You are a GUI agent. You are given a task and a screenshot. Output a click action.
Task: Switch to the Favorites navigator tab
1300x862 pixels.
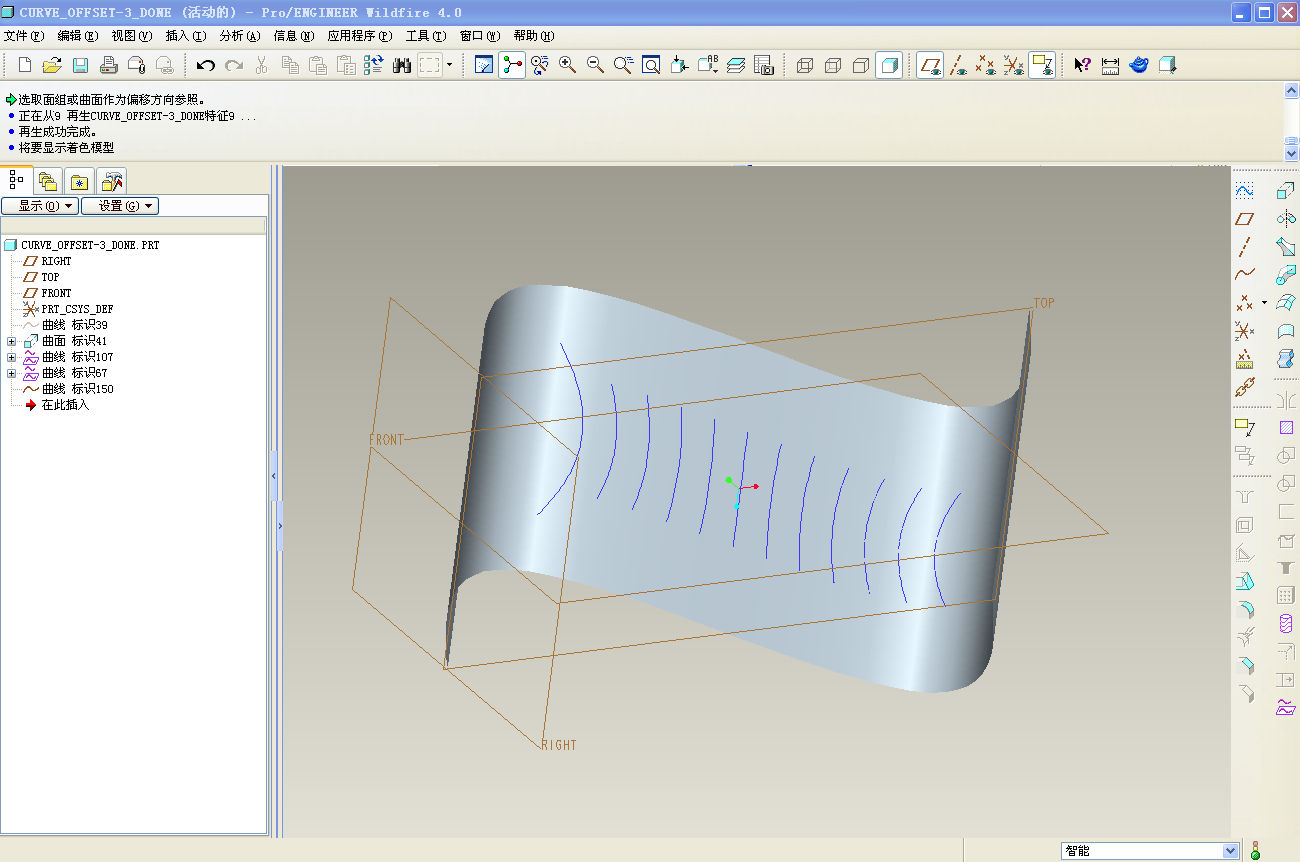click(x=80, y=181)
